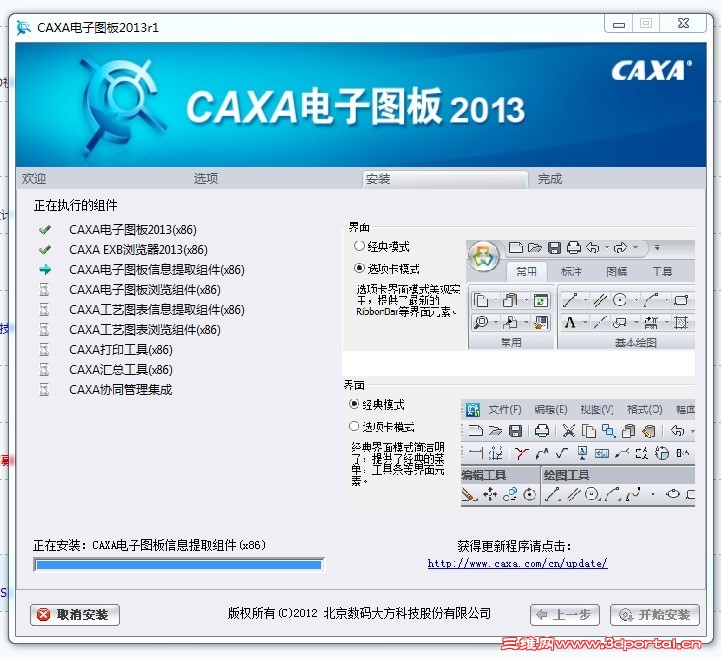Click the 取消安装 button
The width and height of the screenshot is (721, 657).
pos(75,615)
